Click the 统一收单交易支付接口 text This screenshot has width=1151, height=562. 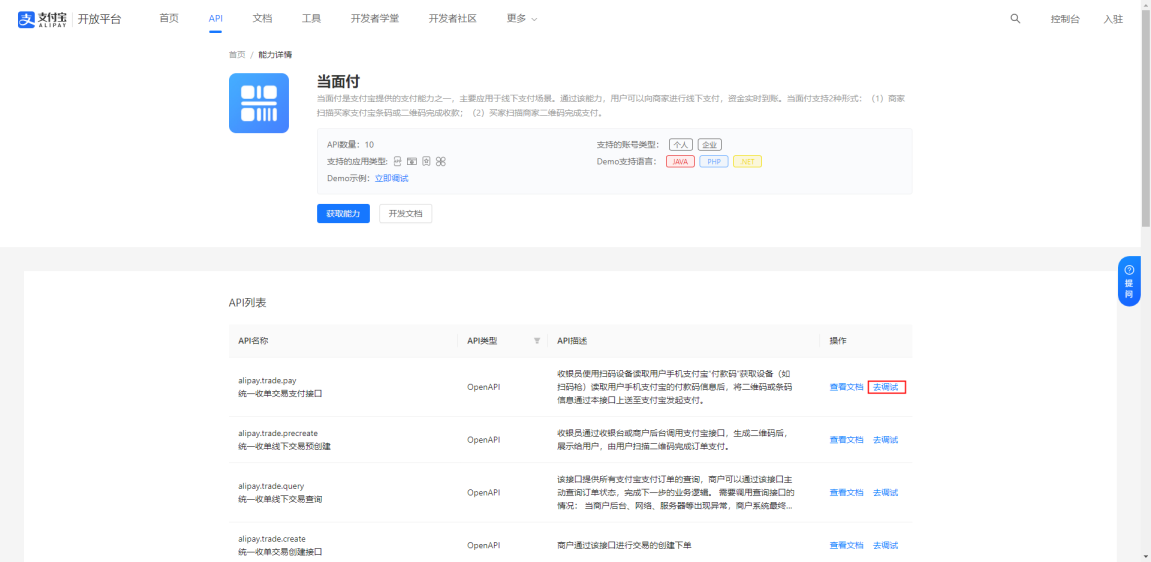coord(280,393)
